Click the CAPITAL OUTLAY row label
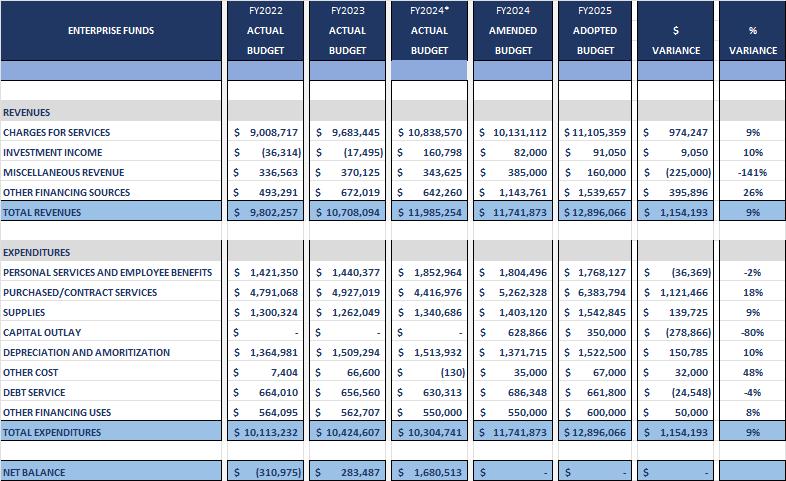The height and width of the screenshot is (481, 786). pyautogui.click(x=42, y=333)
